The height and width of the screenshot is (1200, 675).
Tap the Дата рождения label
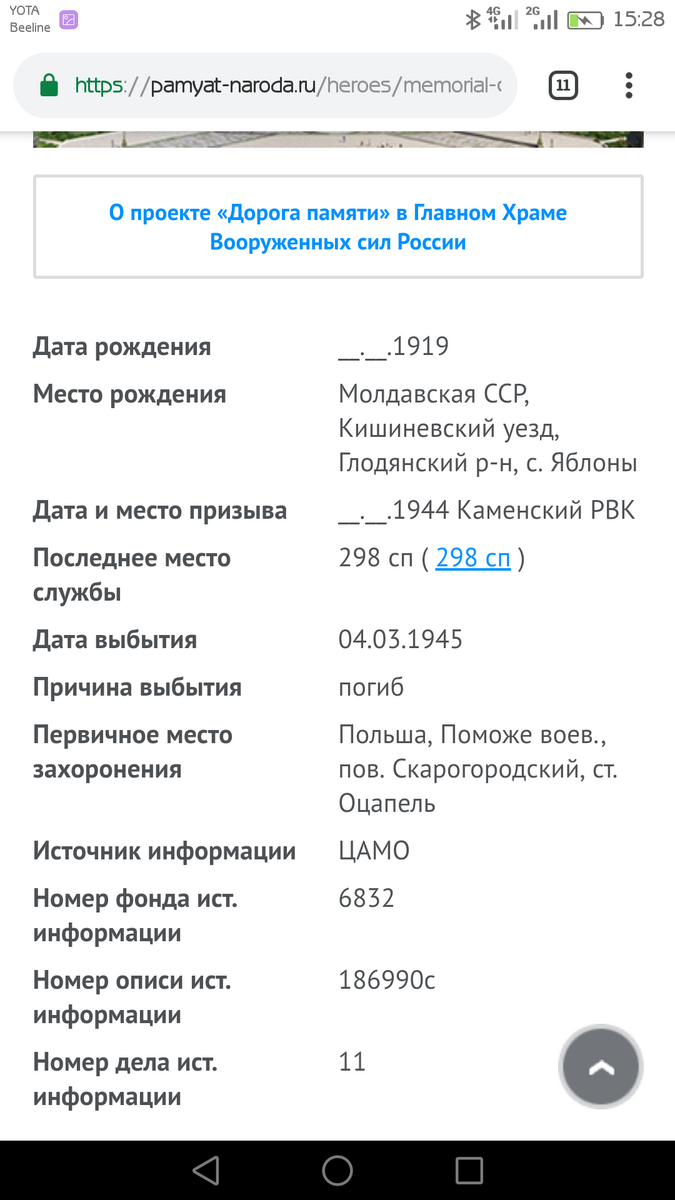click(122, 347)
